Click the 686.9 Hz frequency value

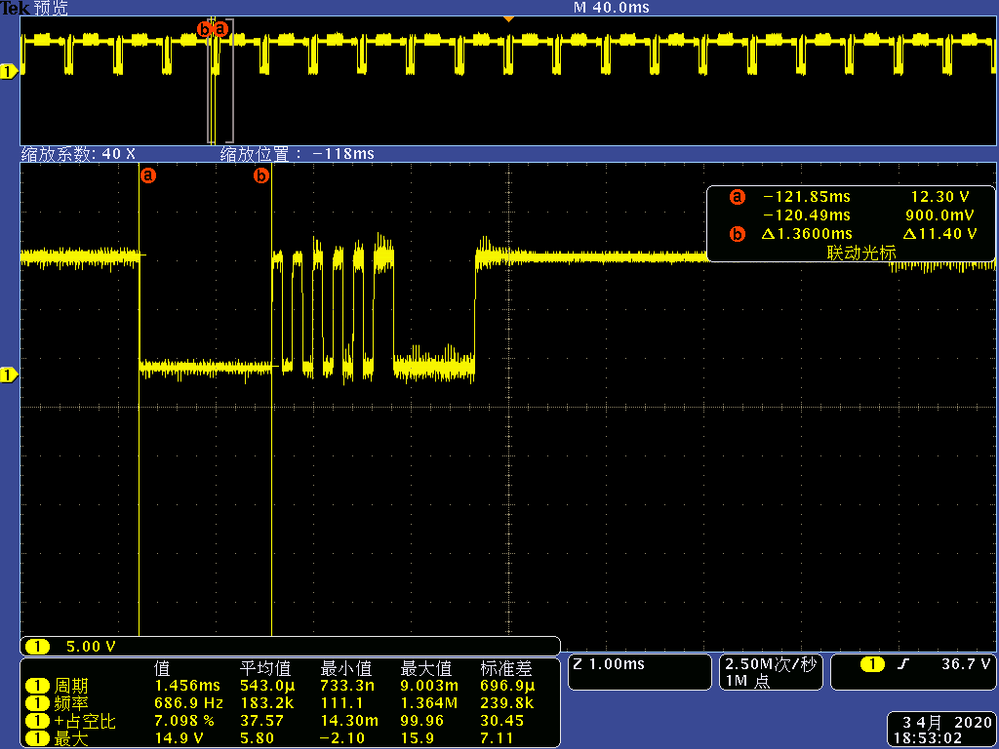coord(189,704)
